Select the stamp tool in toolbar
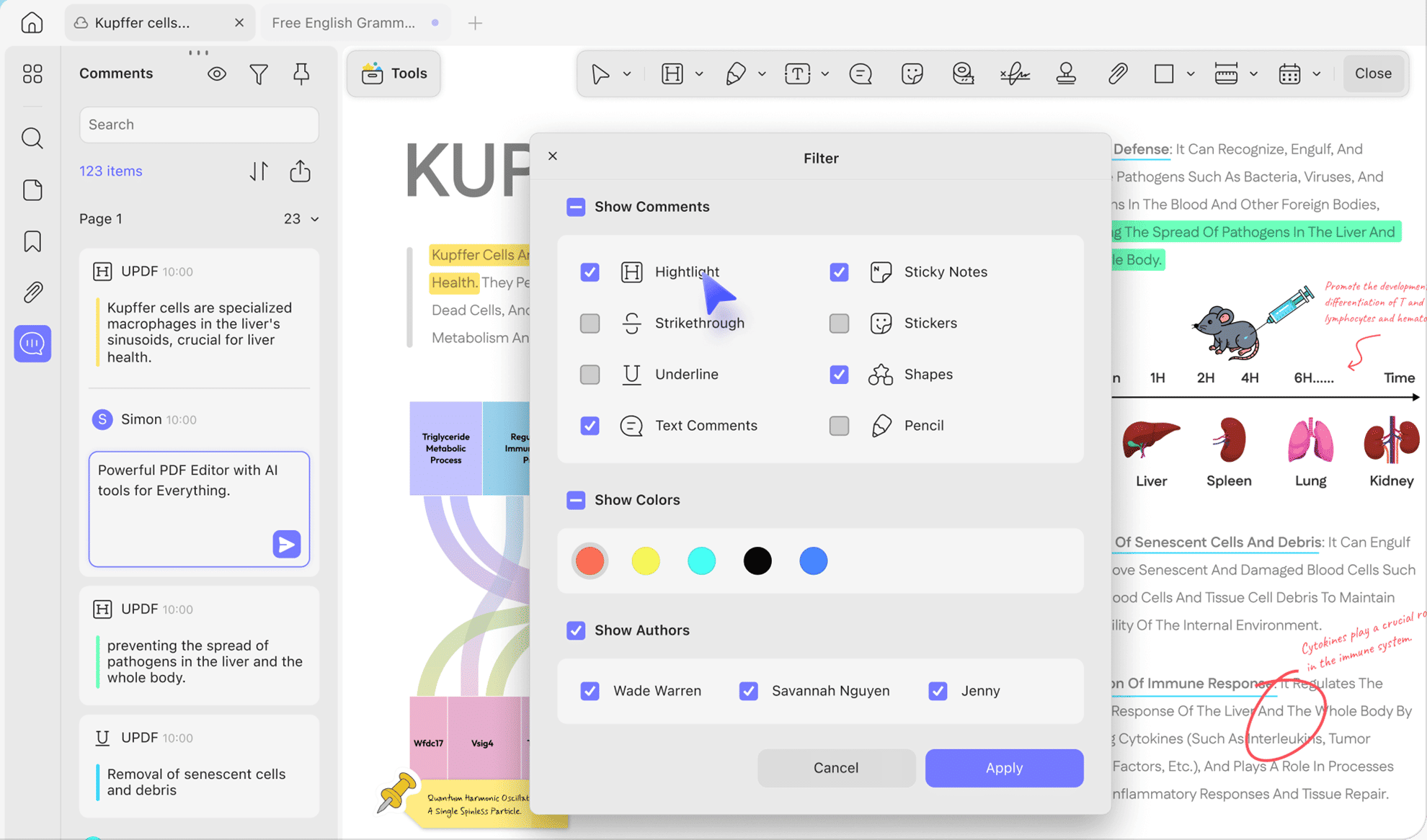This screenshot has height=840, width=1427. pyautogui.click(x=1066, y=73)
